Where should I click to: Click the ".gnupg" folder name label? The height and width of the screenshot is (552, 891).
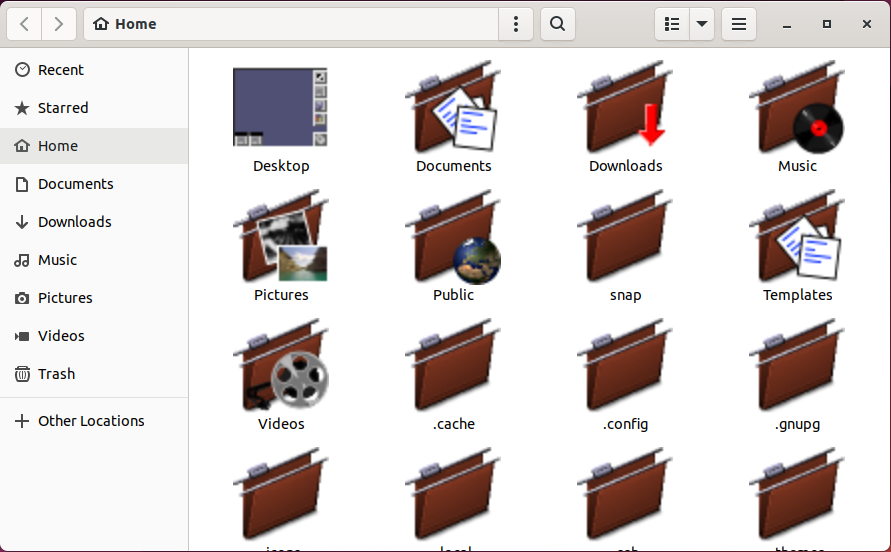coord(797,424)
